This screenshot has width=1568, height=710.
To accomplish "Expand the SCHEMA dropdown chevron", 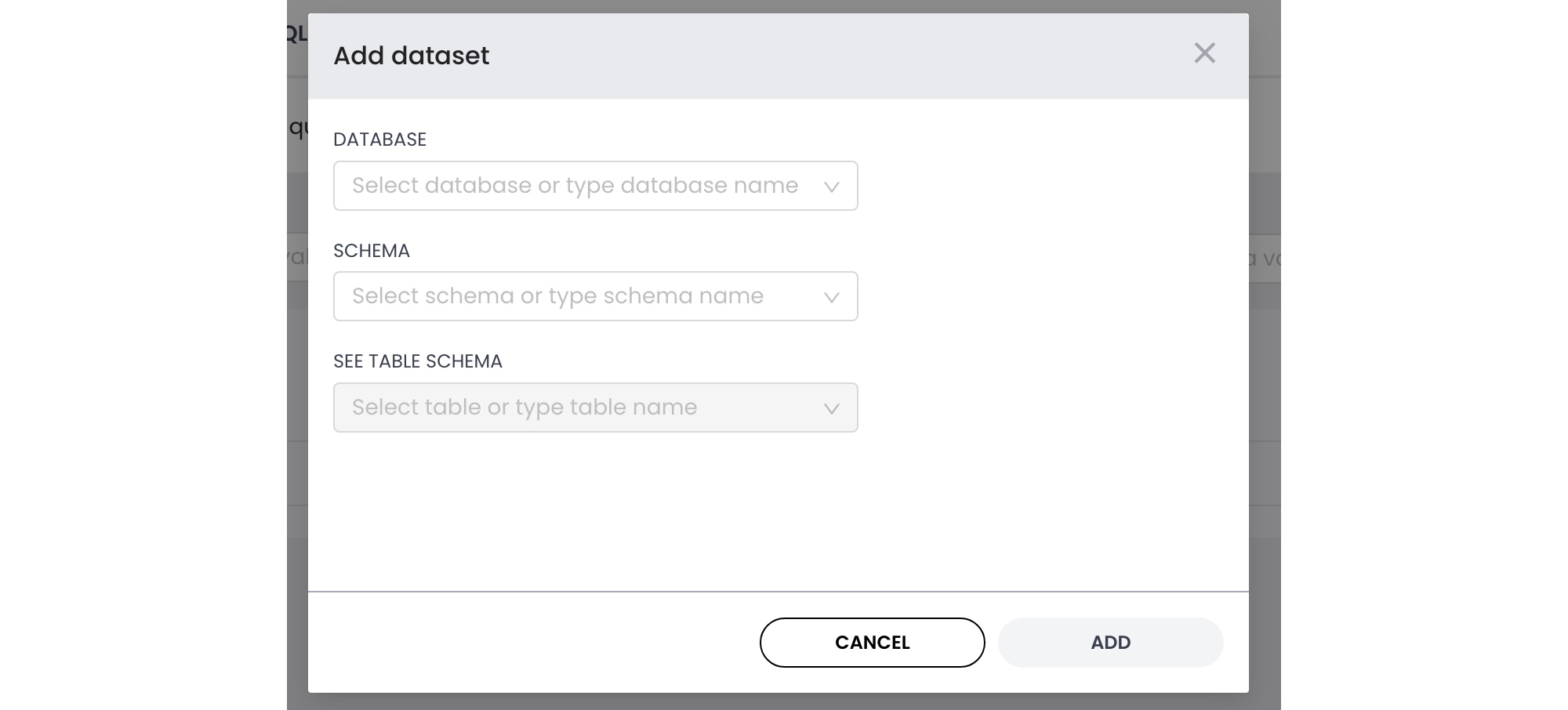I will click(x=831, y=297).
